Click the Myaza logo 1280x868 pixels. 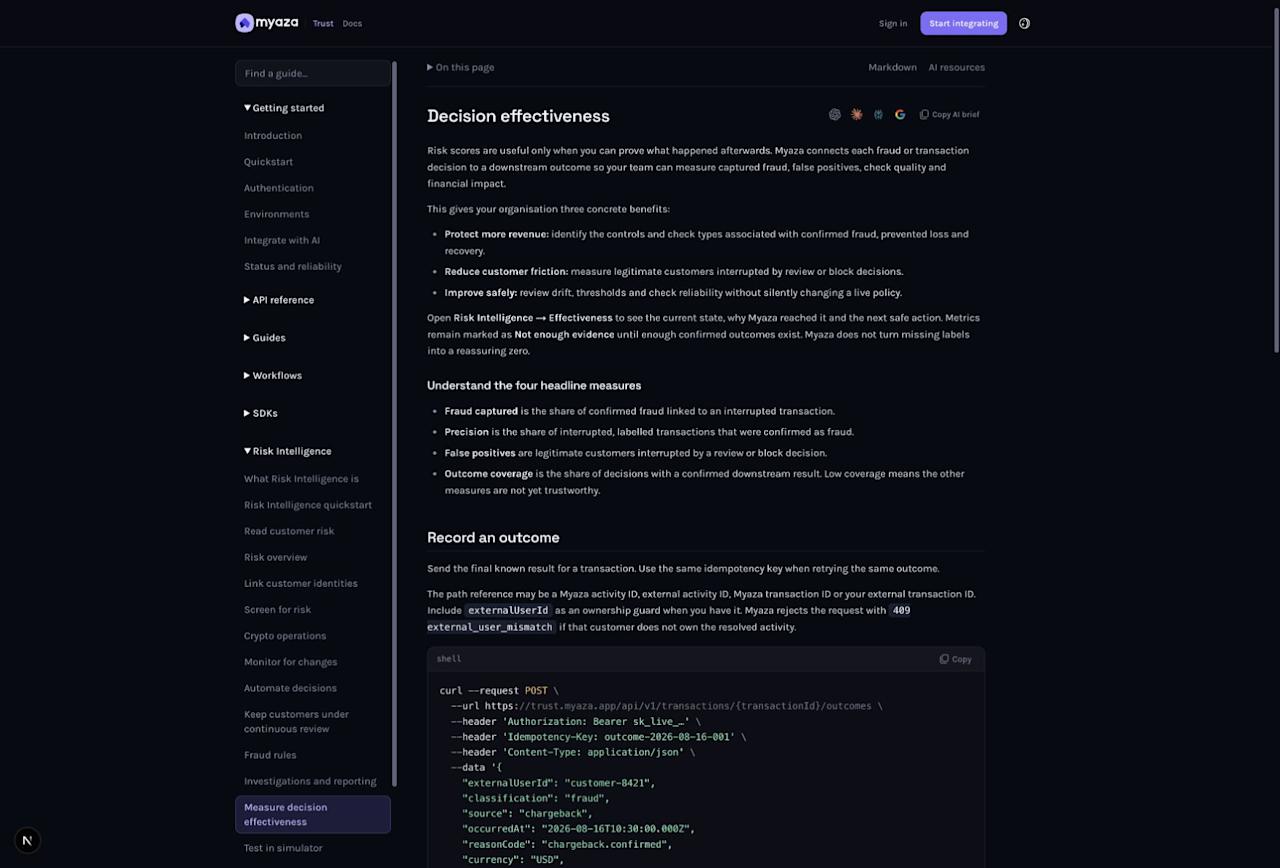click(266, 23)
